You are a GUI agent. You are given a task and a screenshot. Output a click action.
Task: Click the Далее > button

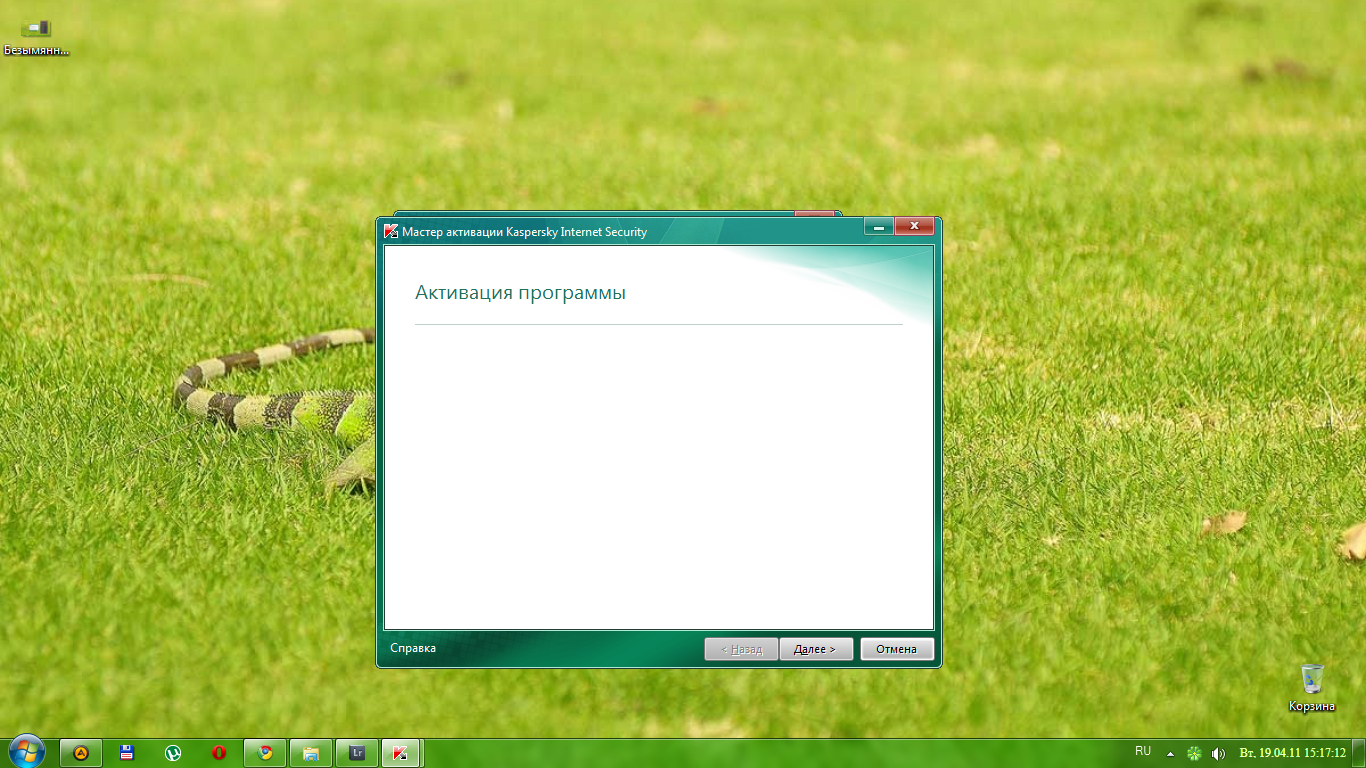click(x=815, y=649)
